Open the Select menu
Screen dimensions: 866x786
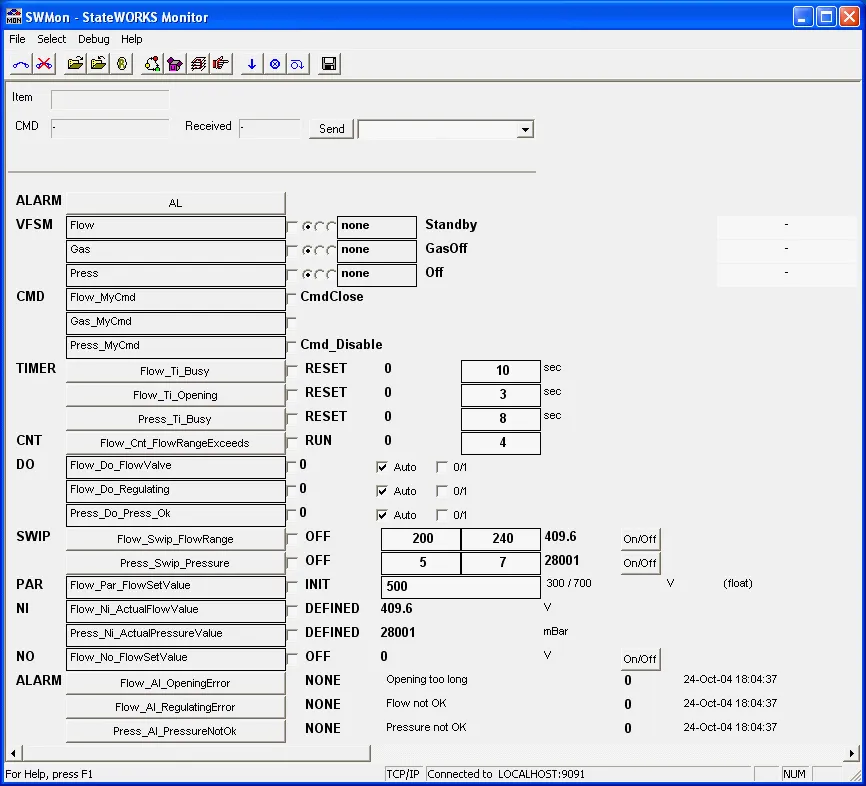[x=52, y=39]
